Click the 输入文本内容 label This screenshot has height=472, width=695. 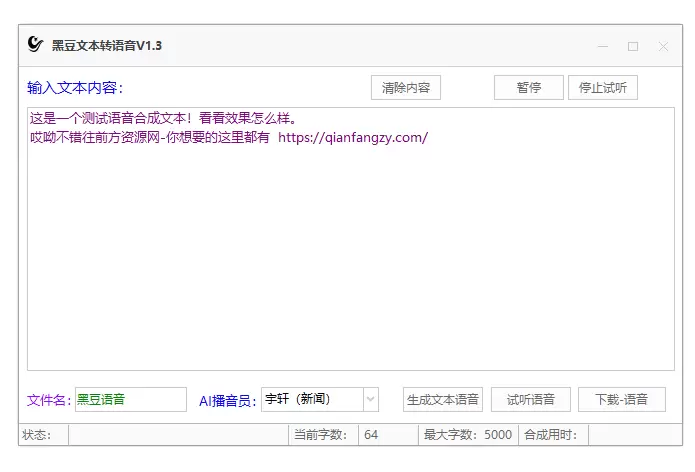pyautogui.click(x=75, y=88)
